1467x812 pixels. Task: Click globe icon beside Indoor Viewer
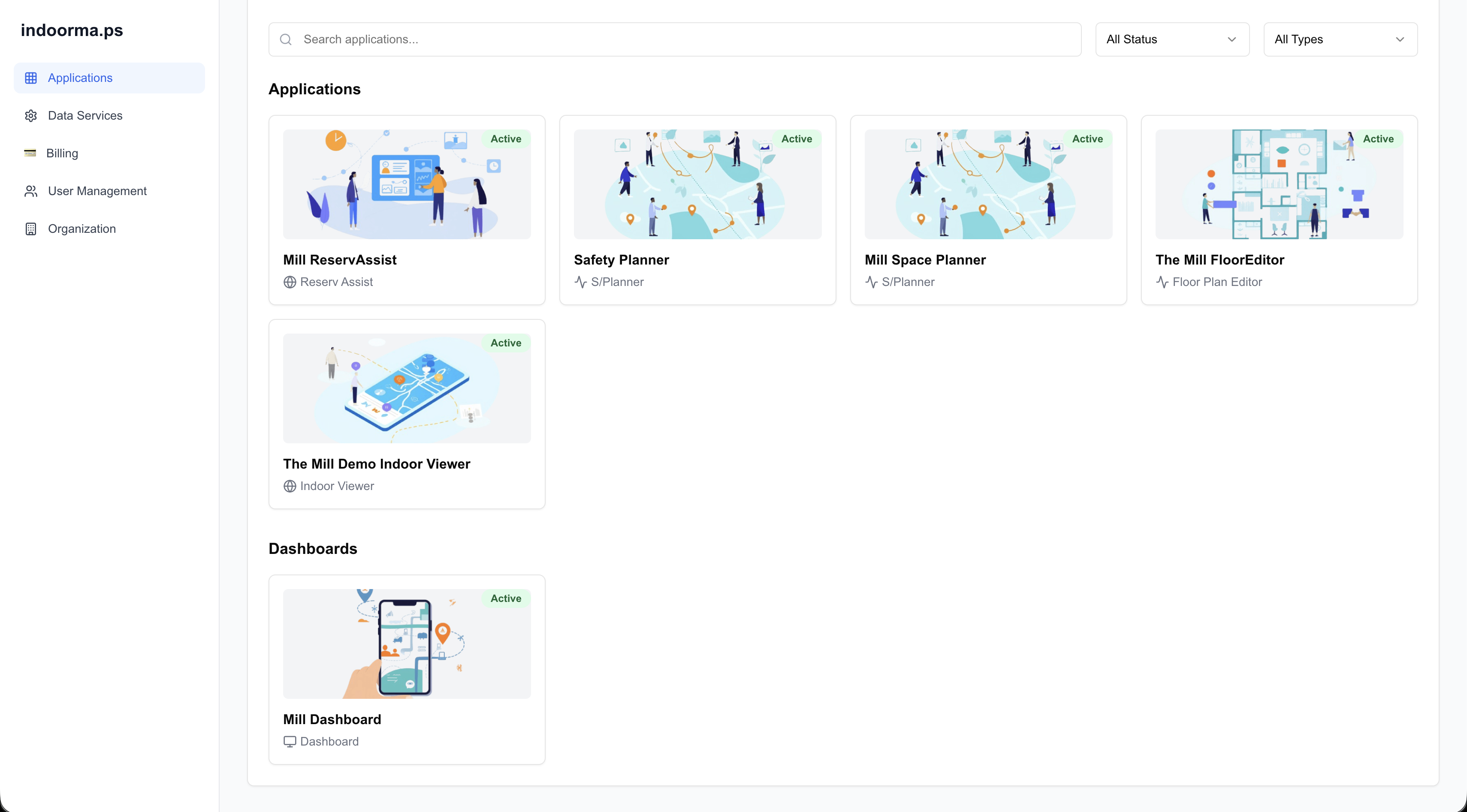tap(290, 486)
